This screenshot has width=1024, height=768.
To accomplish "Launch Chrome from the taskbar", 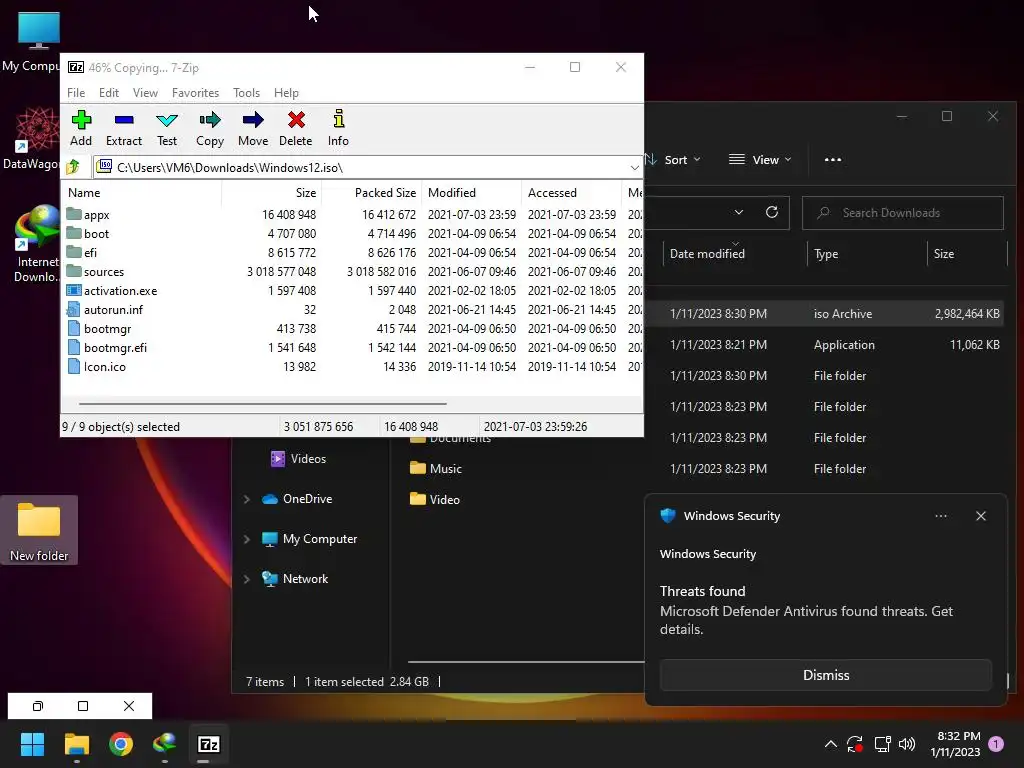I will click(x=121, y=744).
